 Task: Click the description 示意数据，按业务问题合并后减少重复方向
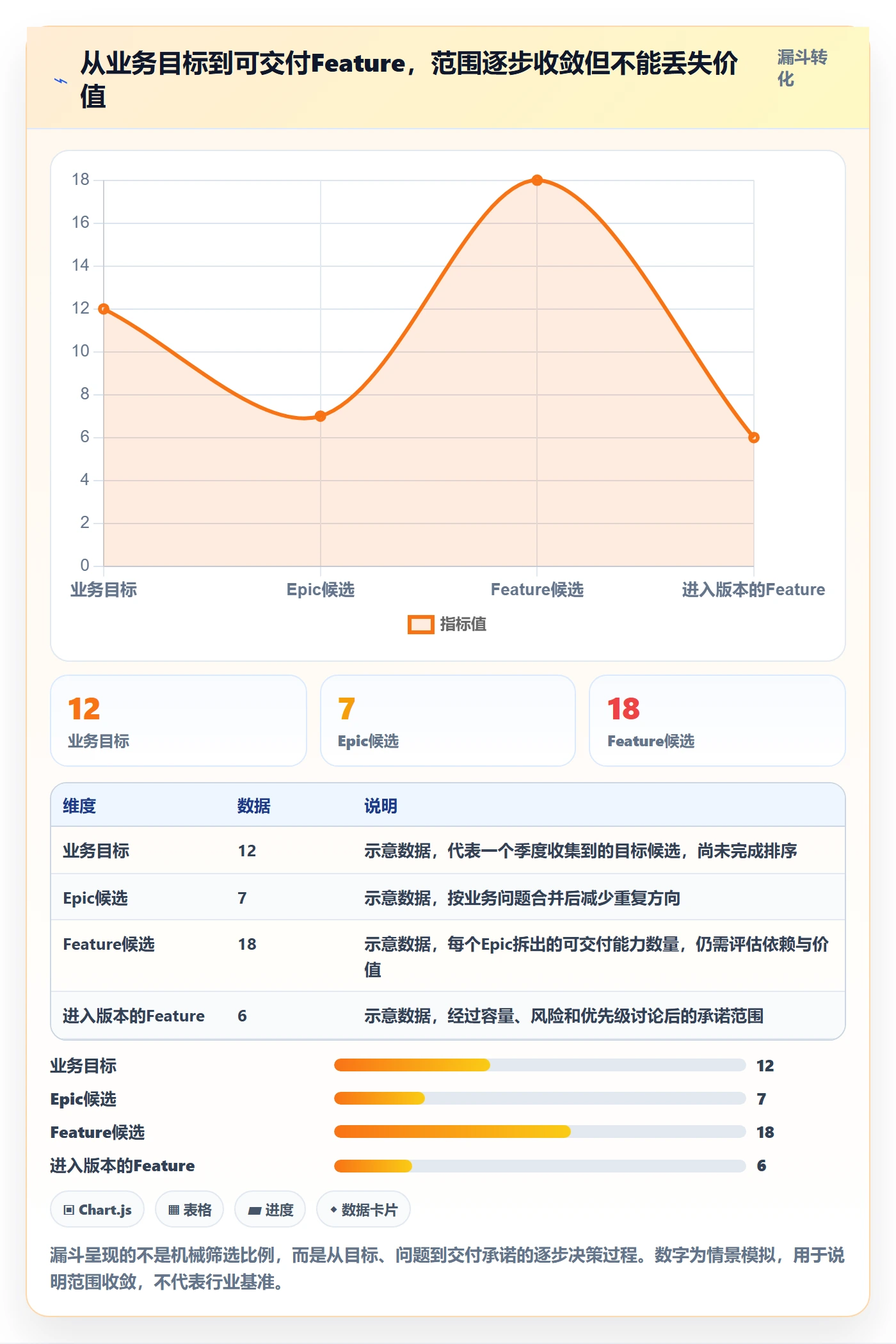pos(522,898)
